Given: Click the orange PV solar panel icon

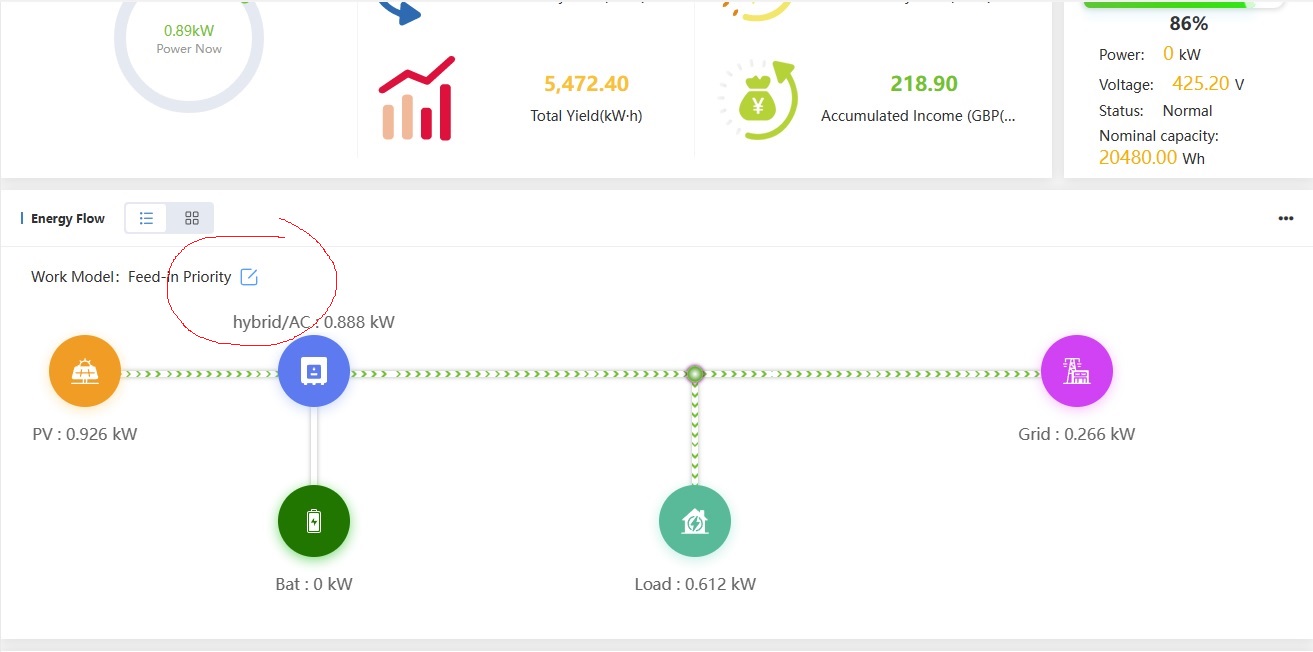Looking at the screenshot, I should click(85, 372).
